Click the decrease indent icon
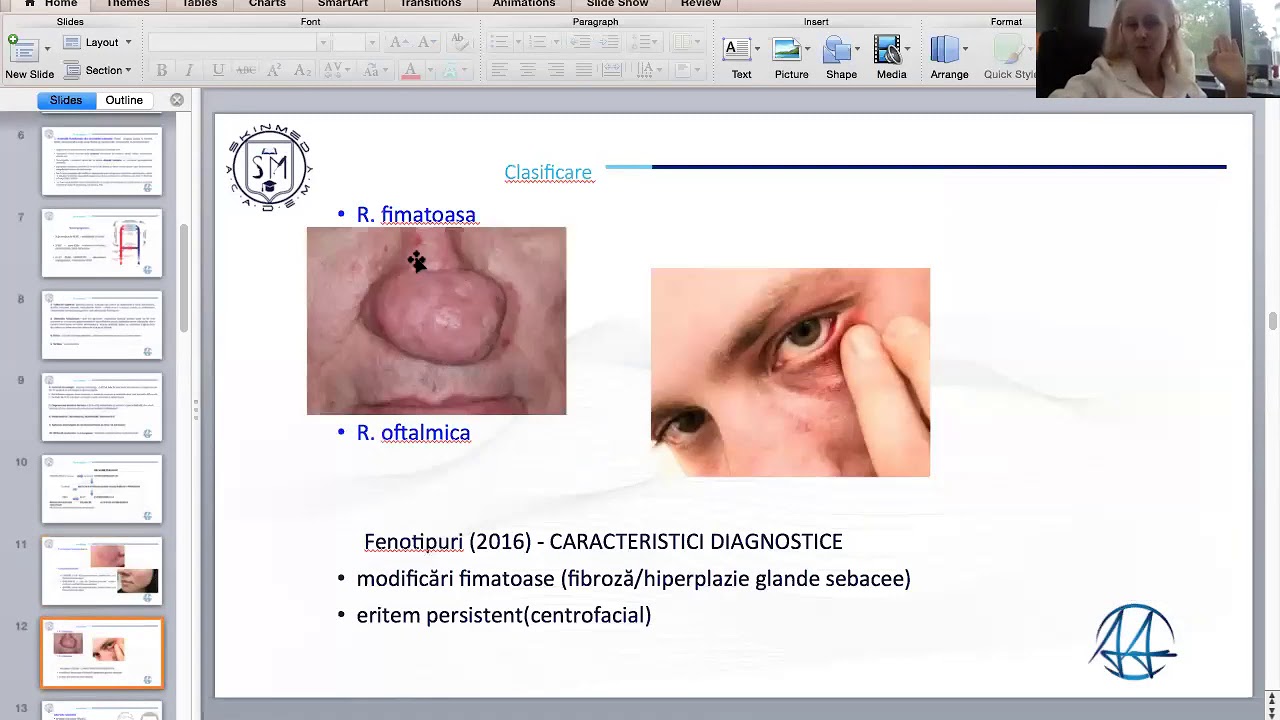Viewport: 1280px width, 720px height. (x=579, y=42)
